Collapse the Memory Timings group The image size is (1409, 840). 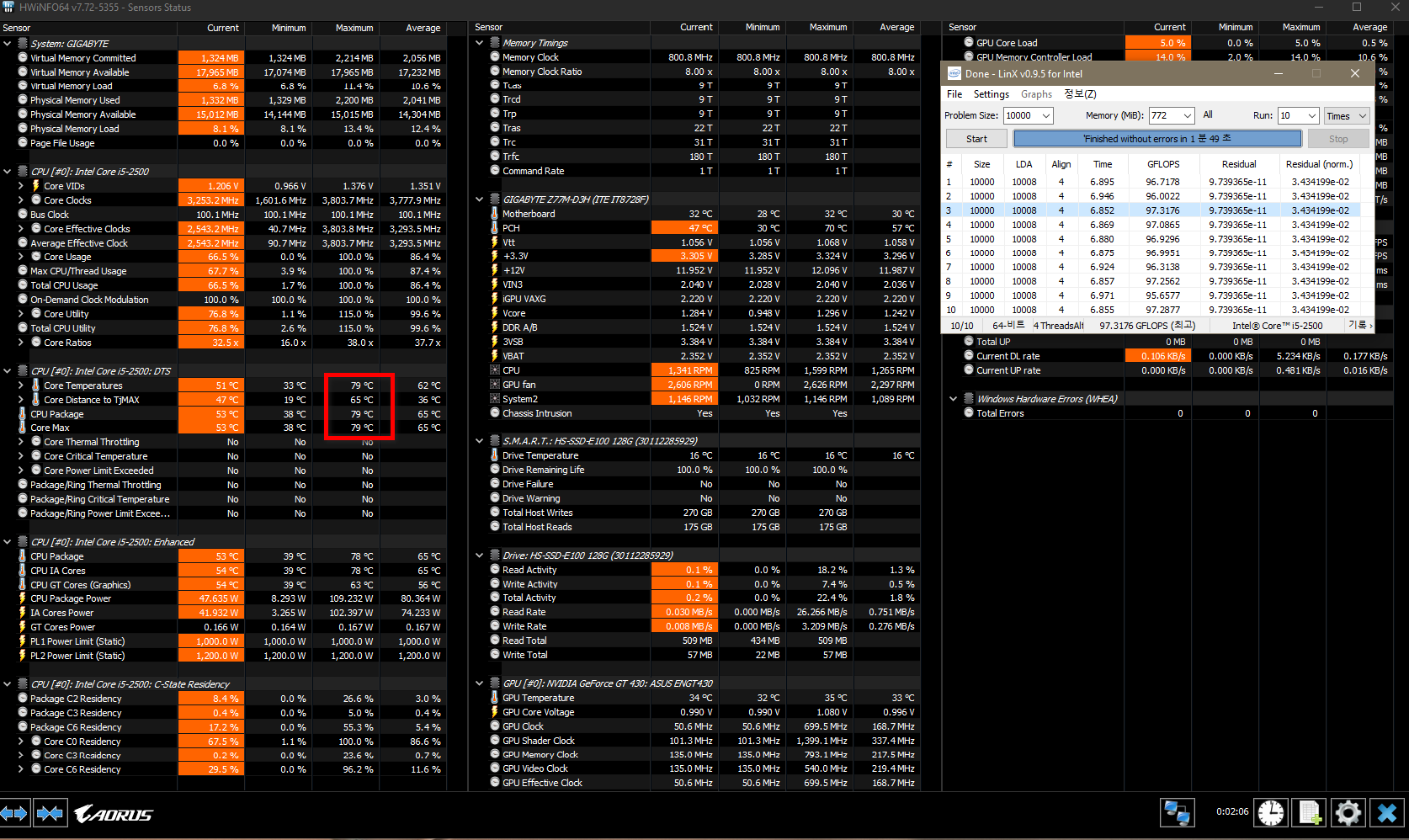coord(480,43)
